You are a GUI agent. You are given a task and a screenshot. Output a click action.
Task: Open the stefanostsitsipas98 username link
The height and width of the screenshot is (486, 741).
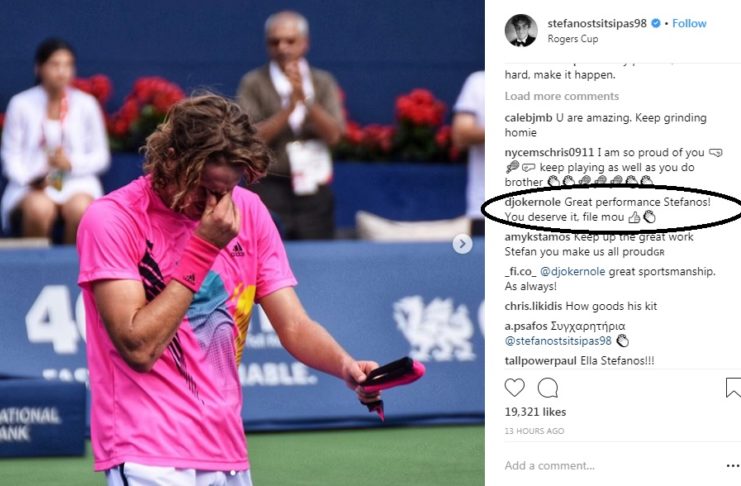point(597,23)
